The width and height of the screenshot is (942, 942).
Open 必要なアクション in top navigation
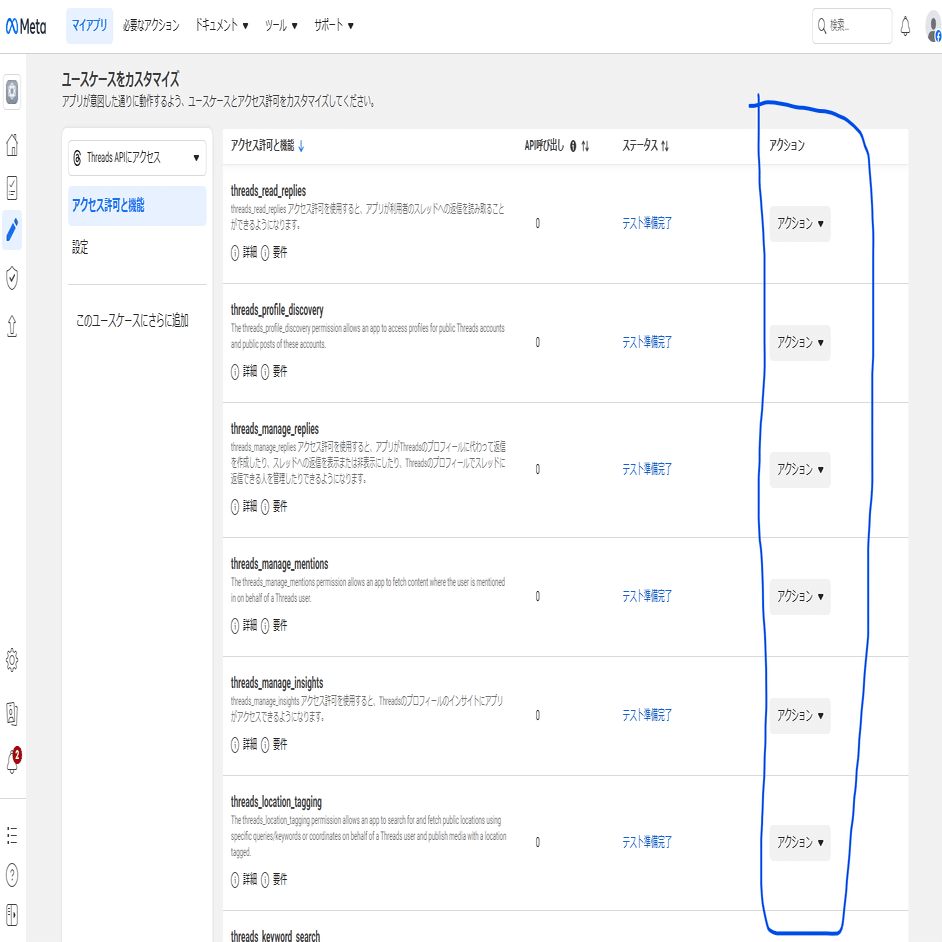(151, 25)
